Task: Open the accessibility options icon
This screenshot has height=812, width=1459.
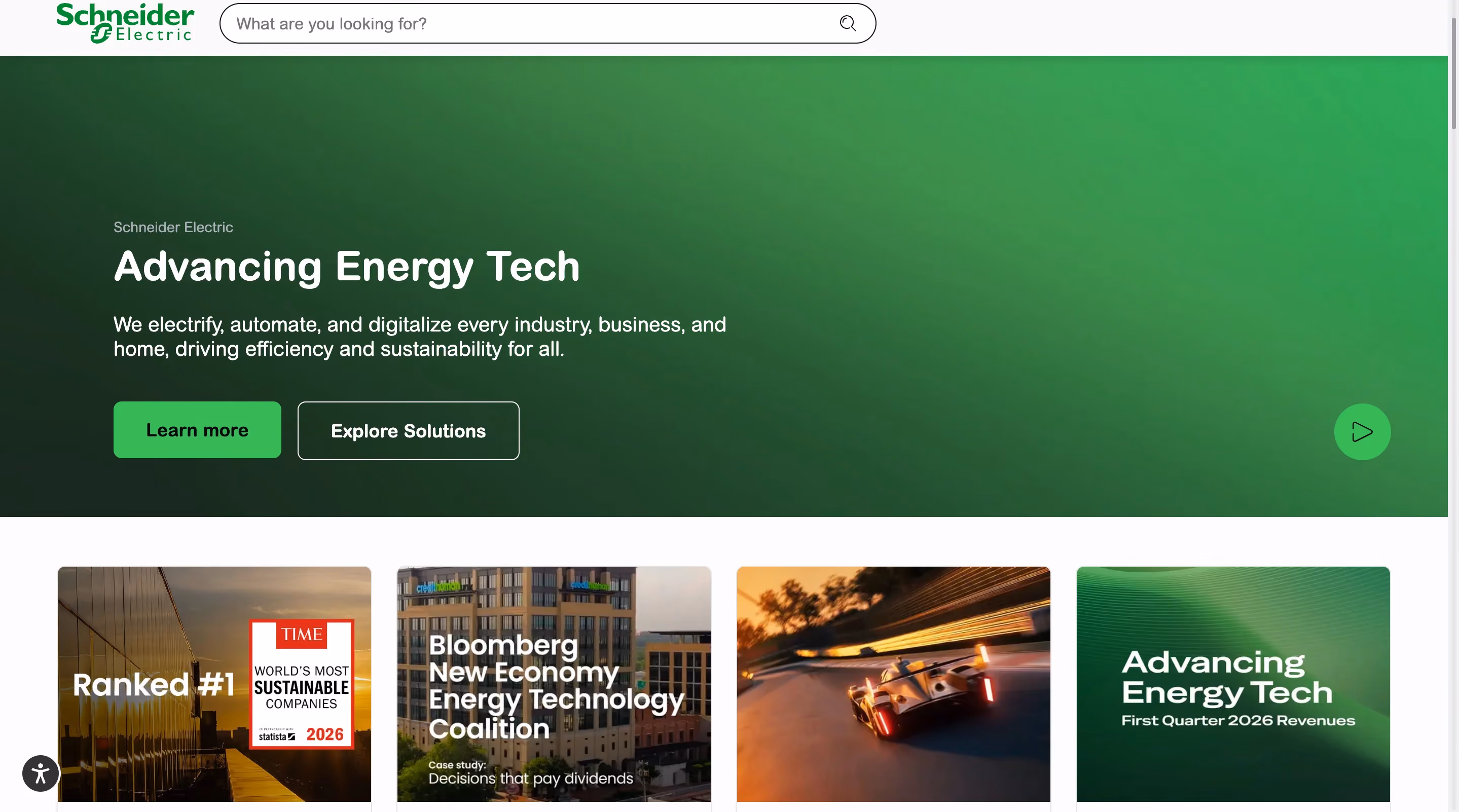Action: pos(41,773)
